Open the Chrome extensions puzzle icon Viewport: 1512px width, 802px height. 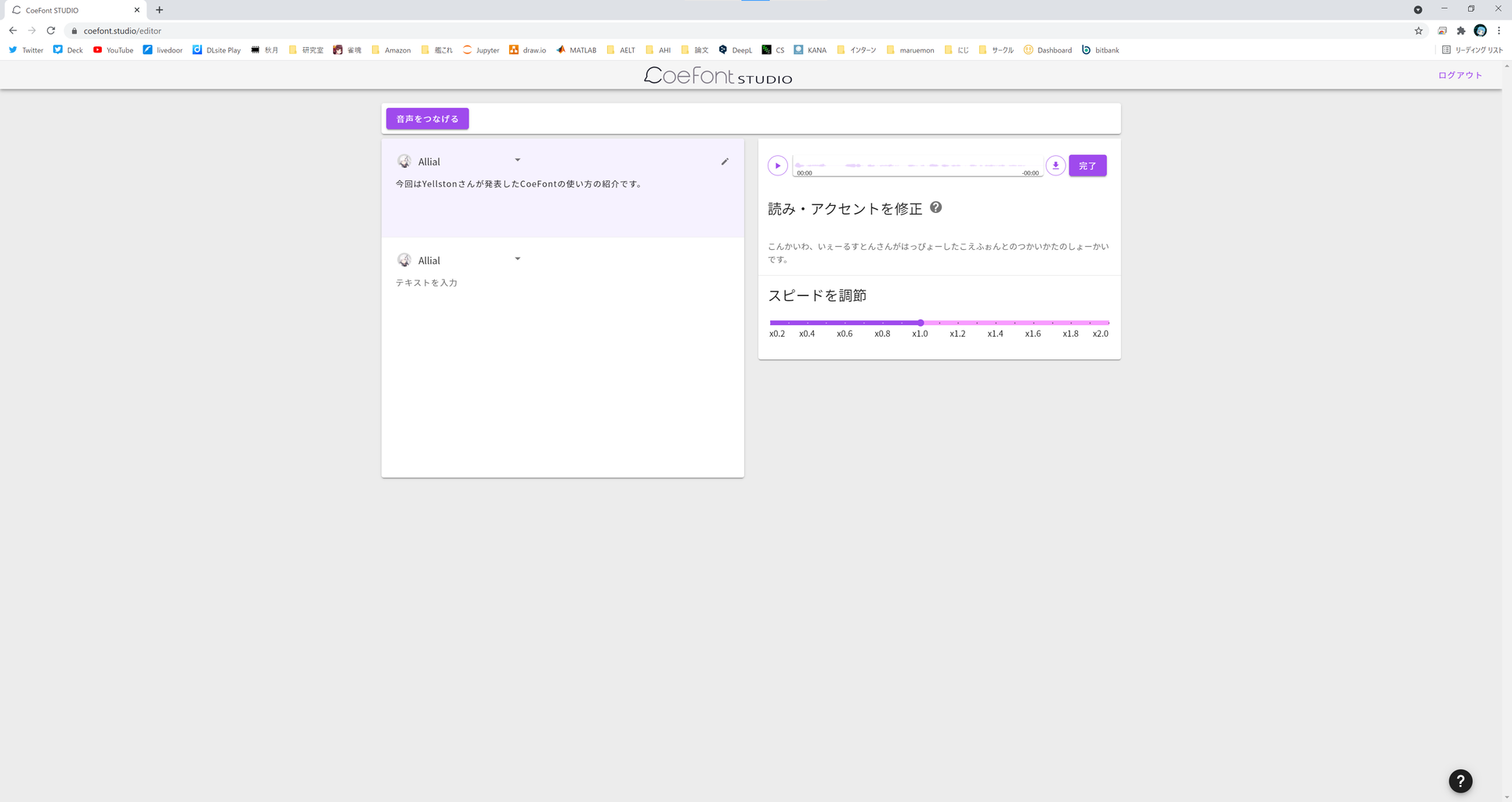(x=1461, y=31)
